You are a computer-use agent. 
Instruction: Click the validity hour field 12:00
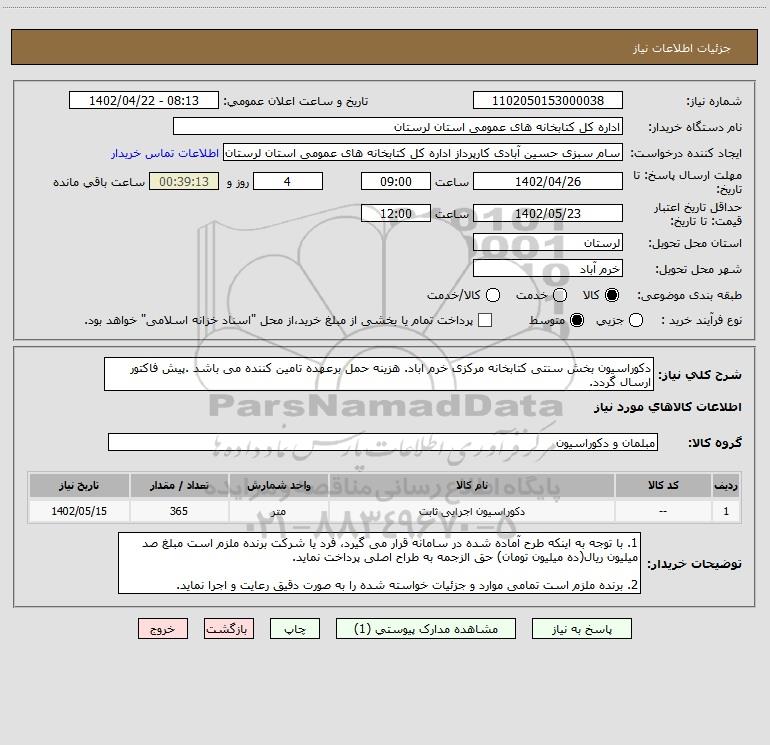pos(396,213)
